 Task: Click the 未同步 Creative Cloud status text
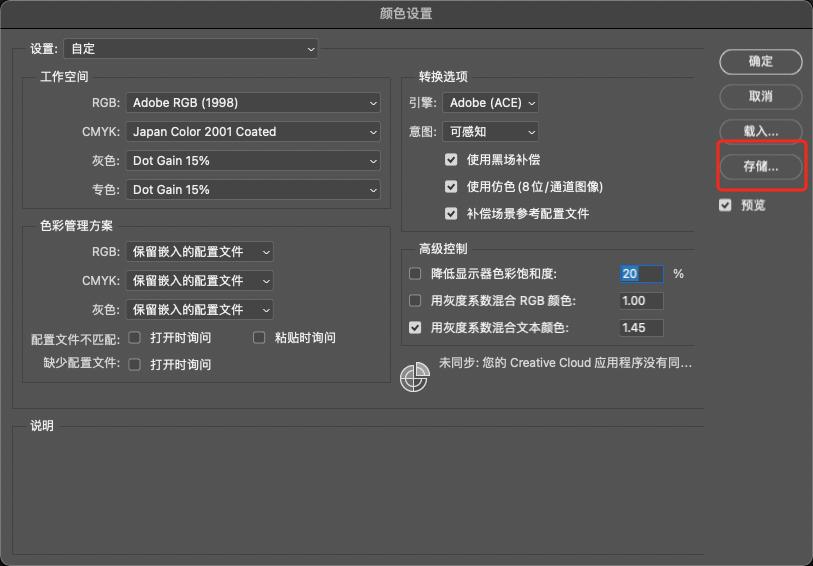(565, 363)
